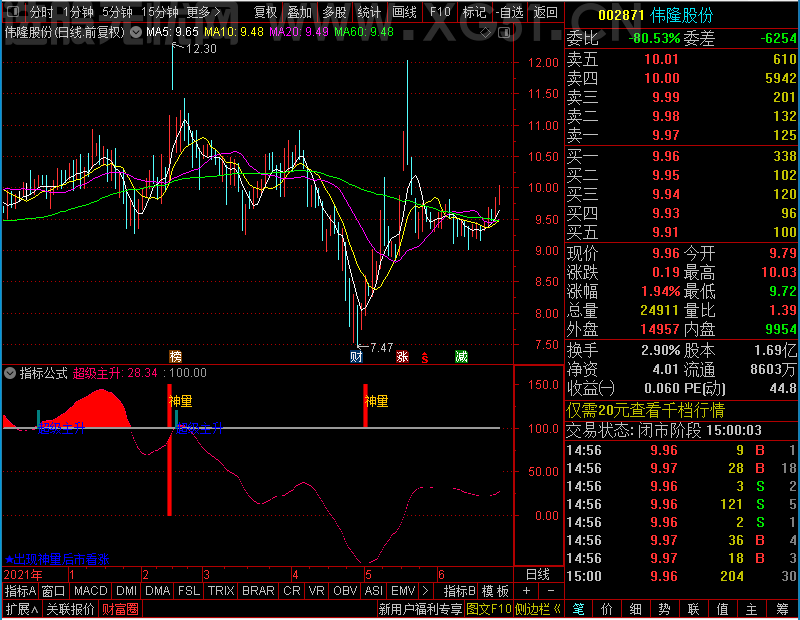
Task: Expand the 指标公式 indicator dropdown arrow
Action: [x=10, y=373]
